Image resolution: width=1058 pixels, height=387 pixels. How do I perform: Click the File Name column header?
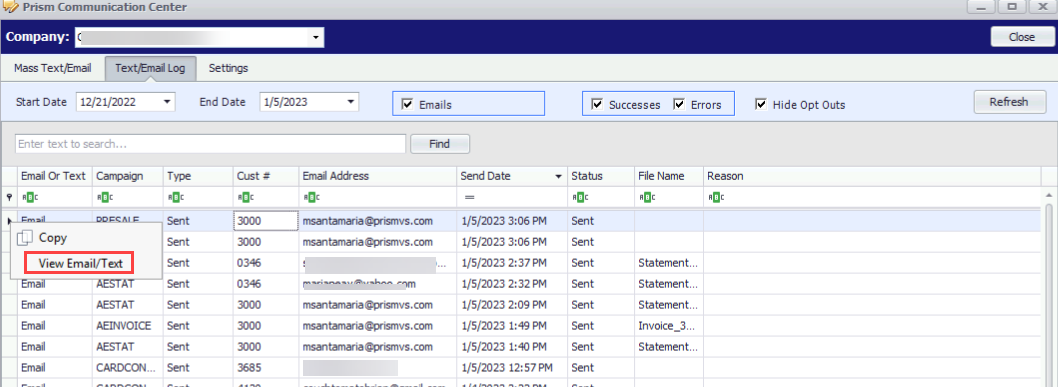(x=669, y=176)
